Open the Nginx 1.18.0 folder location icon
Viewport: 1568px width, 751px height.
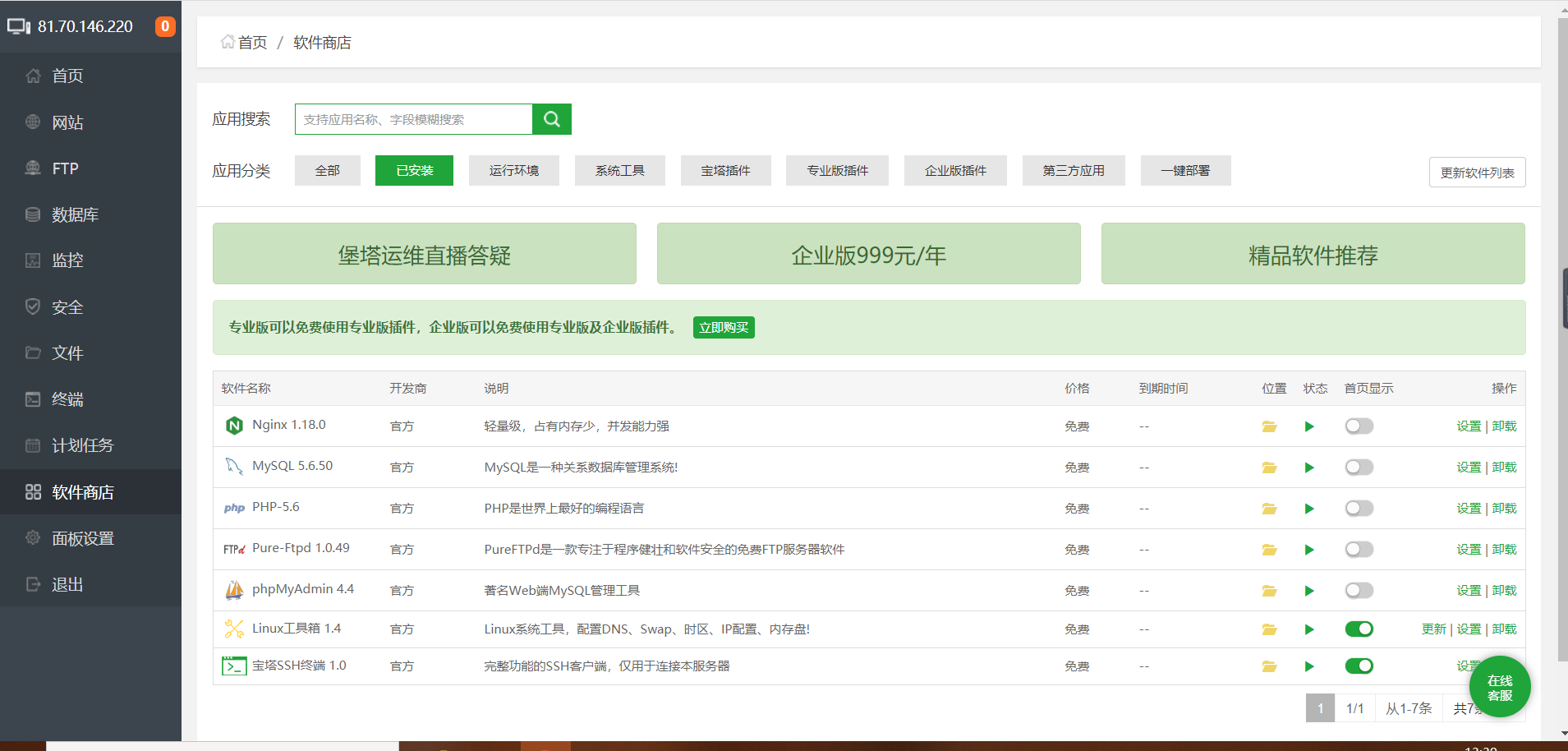point(1269,426)
